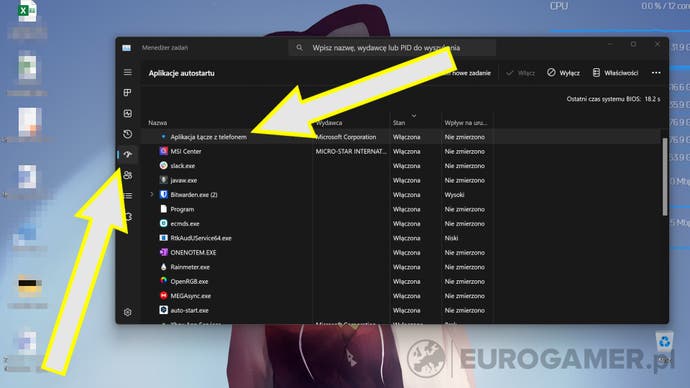
Task: Click the Rainmeter droplet icon
Action: point(163,267)
